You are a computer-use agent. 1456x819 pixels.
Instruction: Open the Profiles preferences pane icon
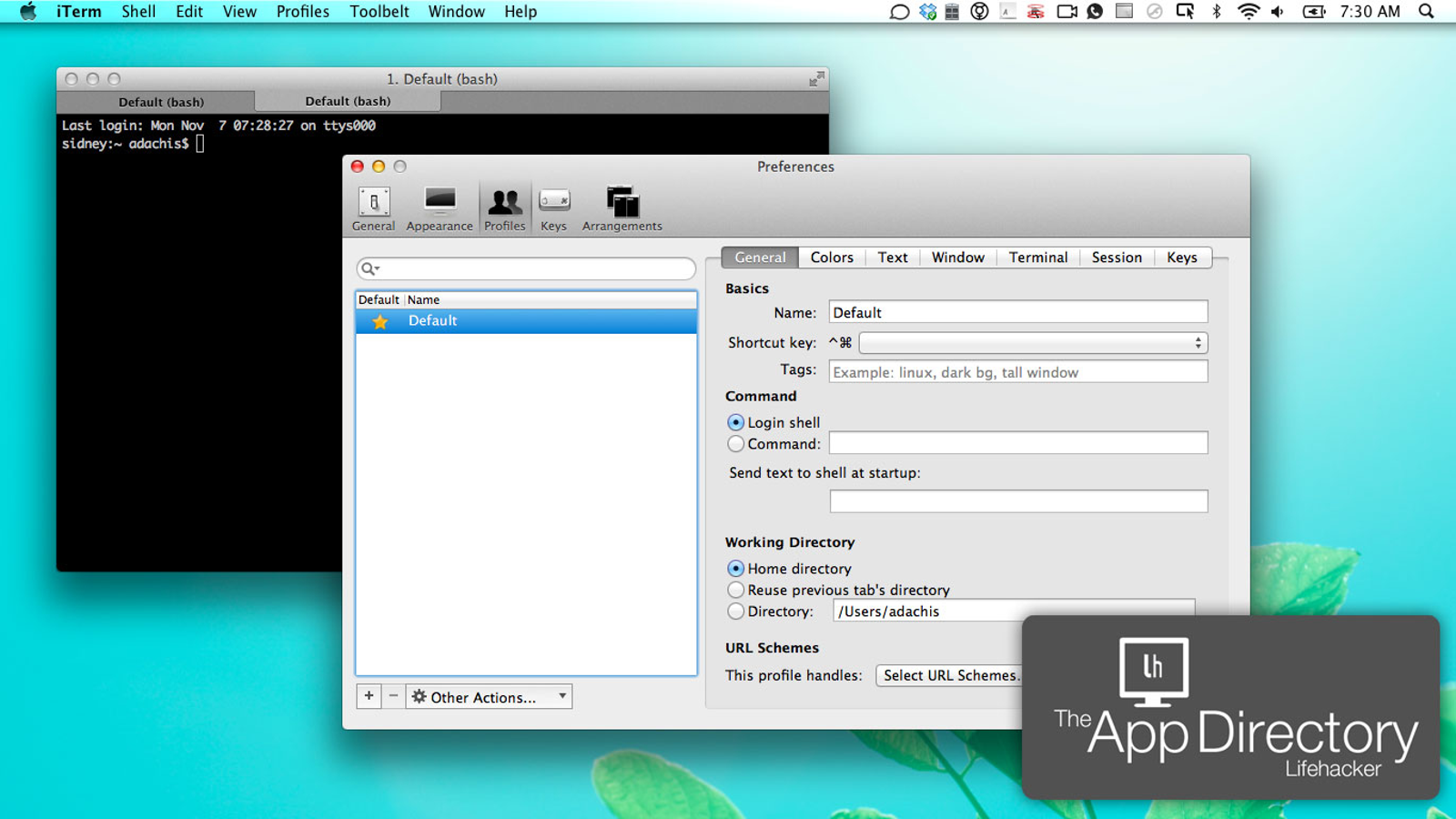[x=505, y=202]
